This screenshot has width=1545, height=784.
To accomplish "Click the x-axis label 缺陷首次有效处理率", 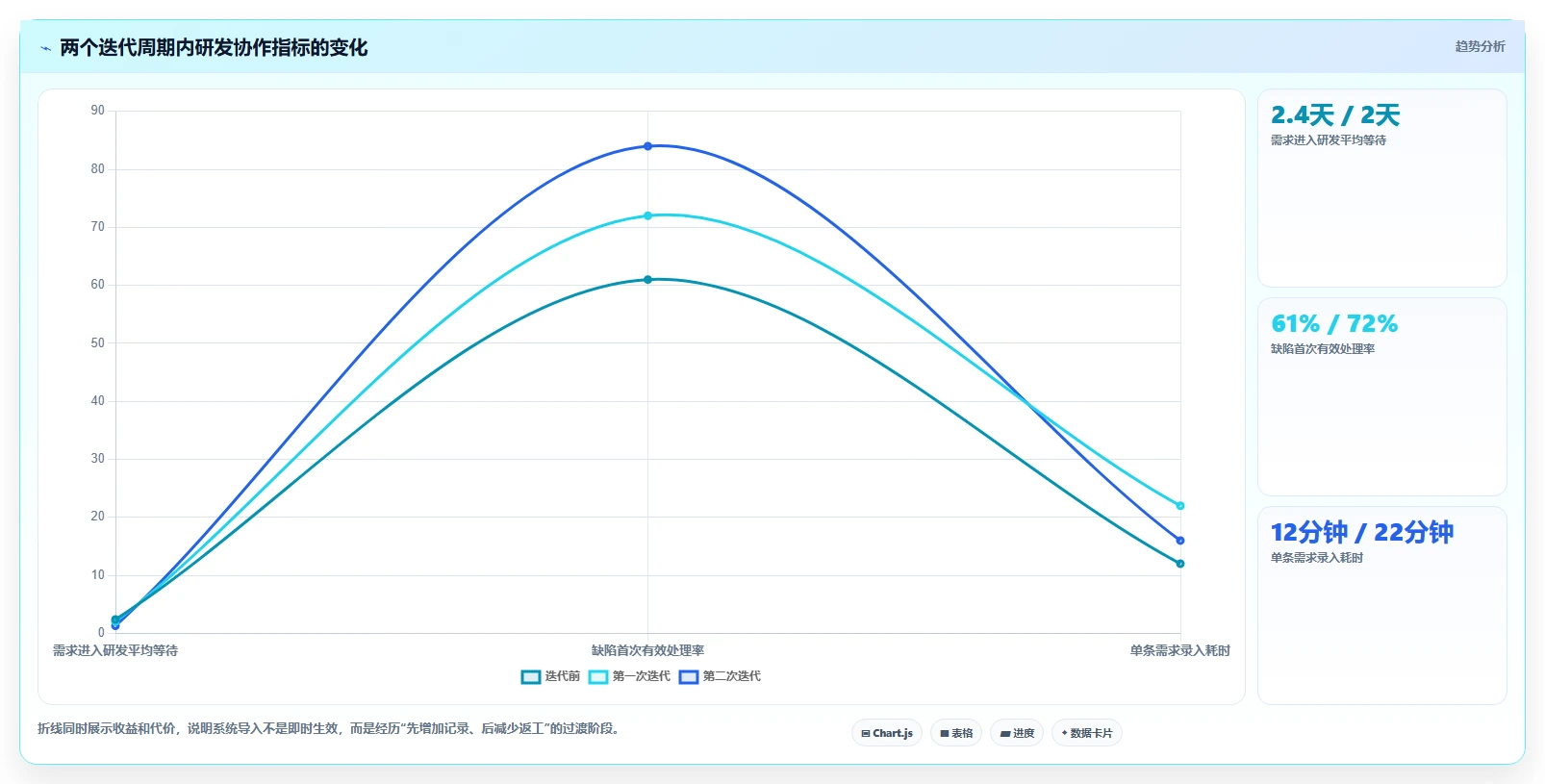I will pyautogui.click(x=647, y=651).
